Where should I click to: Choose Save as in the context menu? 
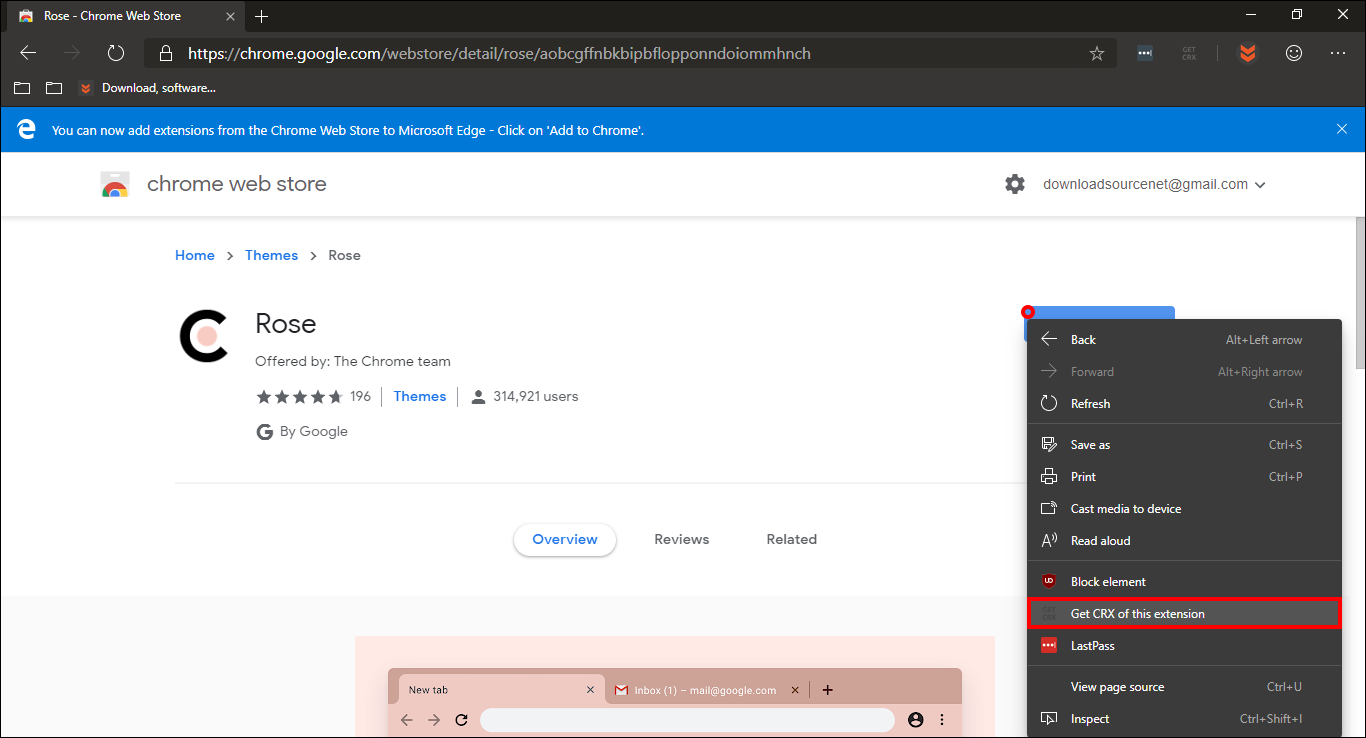pyautogui.click(x=1184, y=445)
